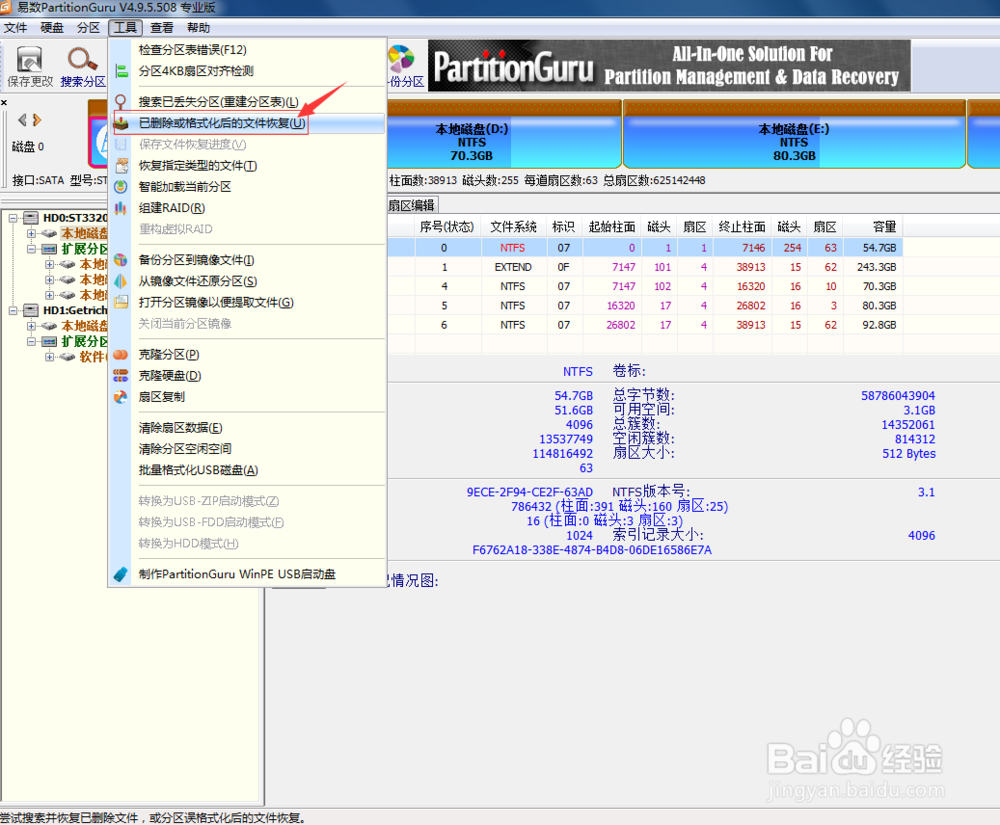Viewport: 1000px width, 825px height.
Task: Click the Search Partitions (搜索分区) magnifier icon
Action: pyautogui.click(x=82, y=59)
